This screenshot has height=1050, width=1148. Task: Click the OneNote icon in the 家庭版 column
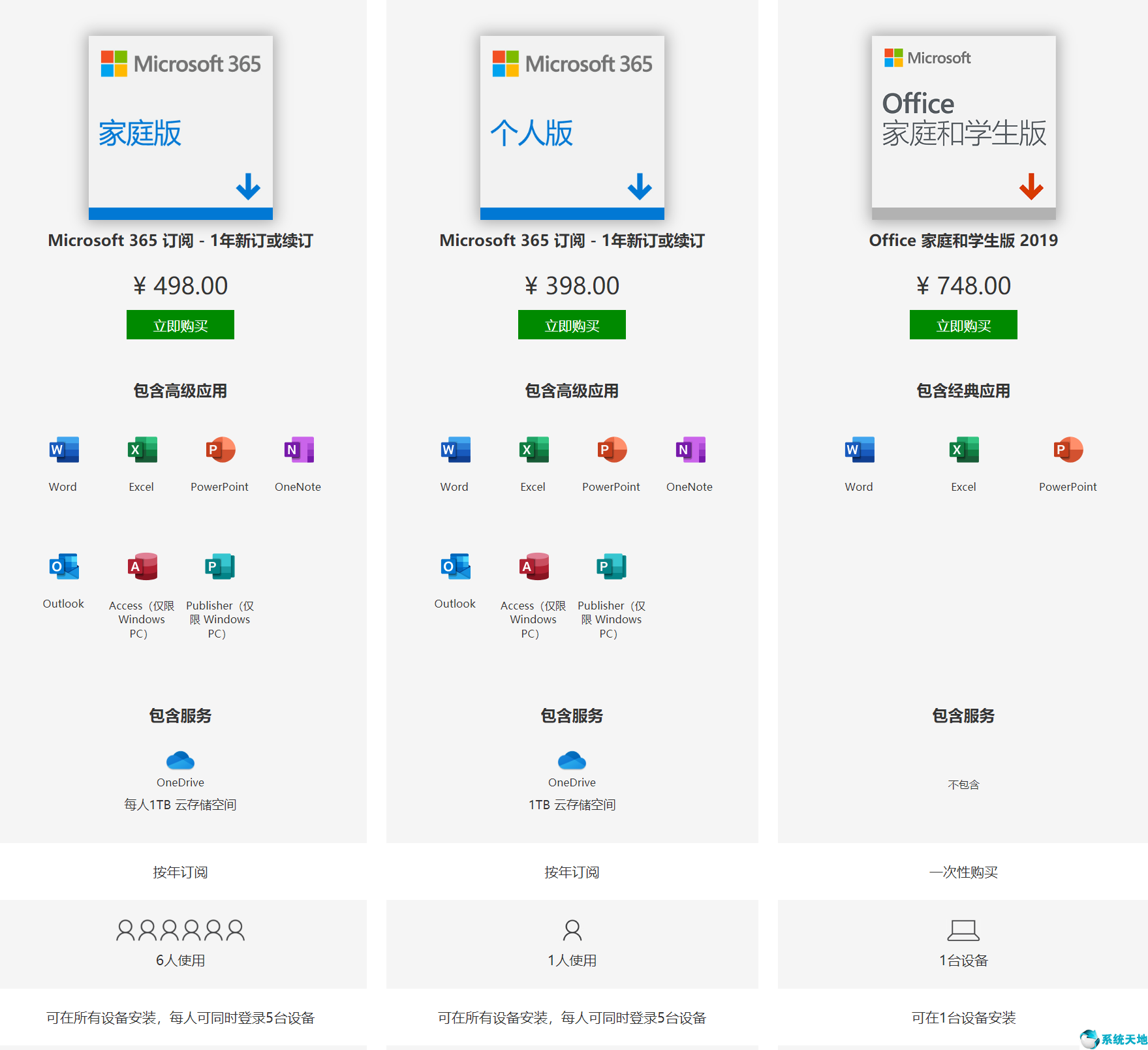(299, 450)
